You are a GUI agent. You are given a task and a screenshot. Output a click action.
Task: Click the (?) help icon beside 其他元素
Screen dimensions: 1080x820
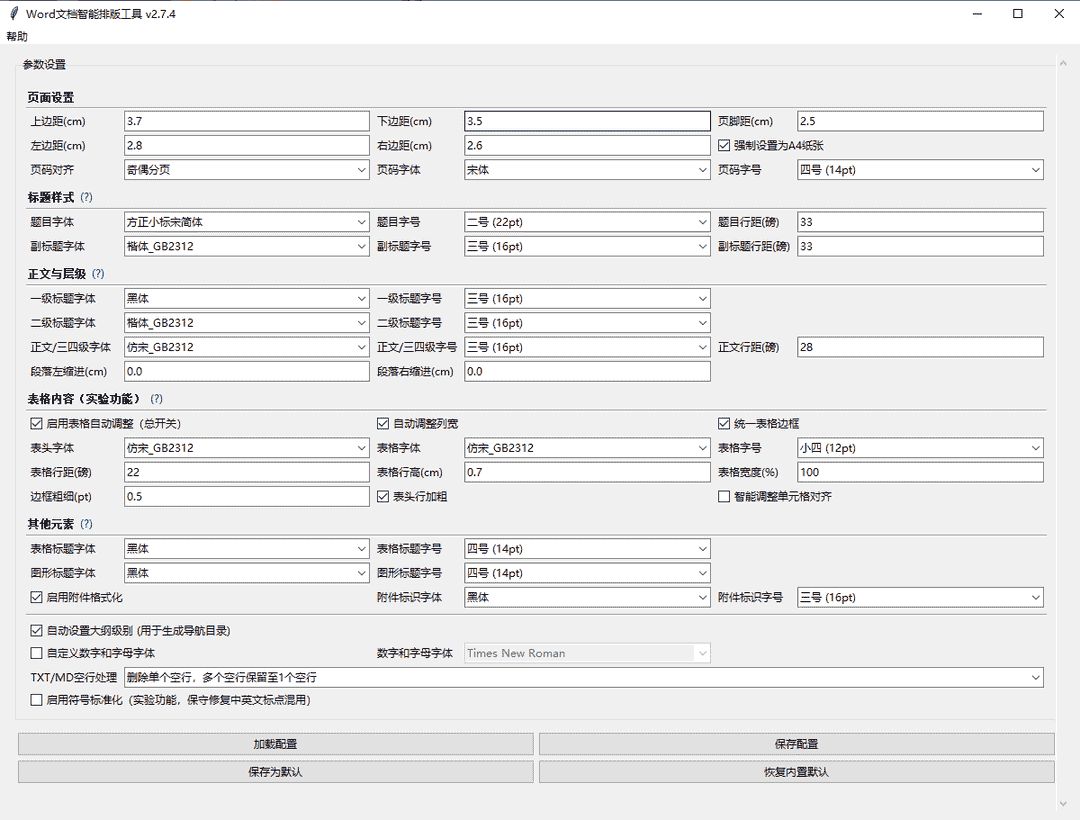[86, 524]
